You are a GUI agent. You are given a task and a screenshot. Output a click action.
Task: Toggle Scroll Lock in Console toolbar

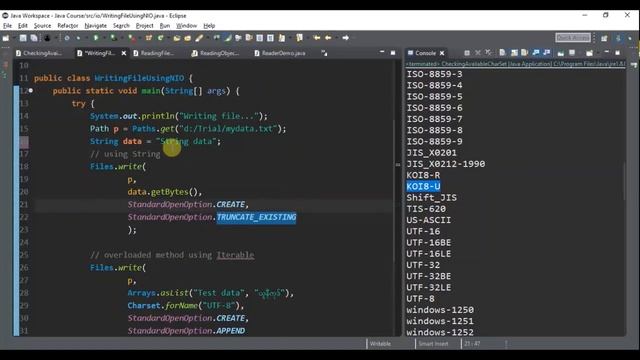(514, 53)
